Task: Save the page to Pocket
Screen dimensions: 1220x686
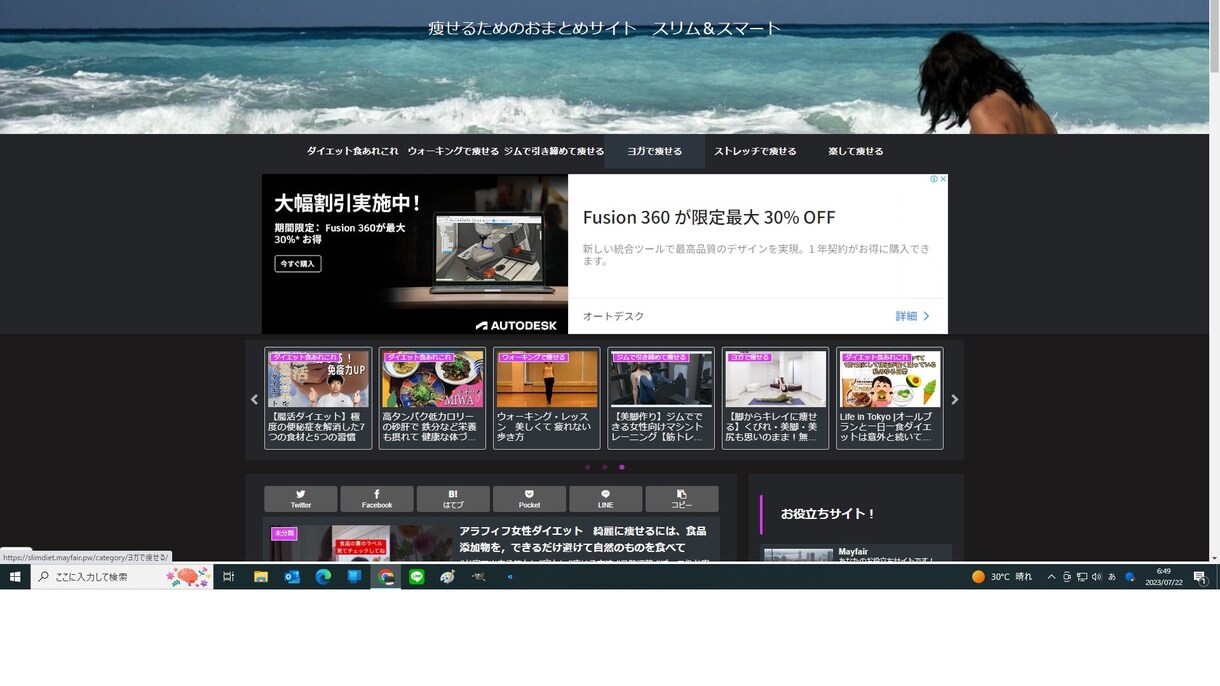Action: tap(529, 499)
